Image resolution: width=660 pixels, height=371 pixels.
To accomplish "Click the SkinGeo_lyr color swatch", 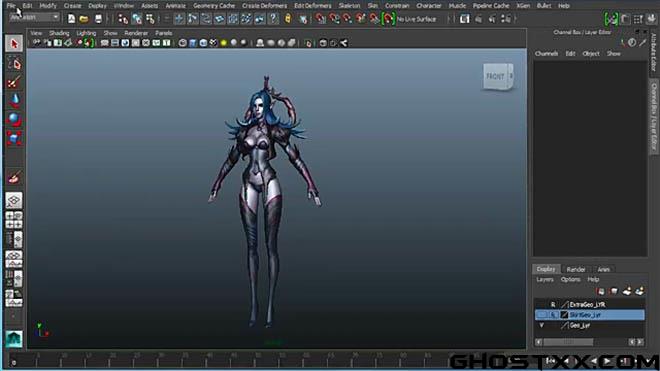I will 564,315.
